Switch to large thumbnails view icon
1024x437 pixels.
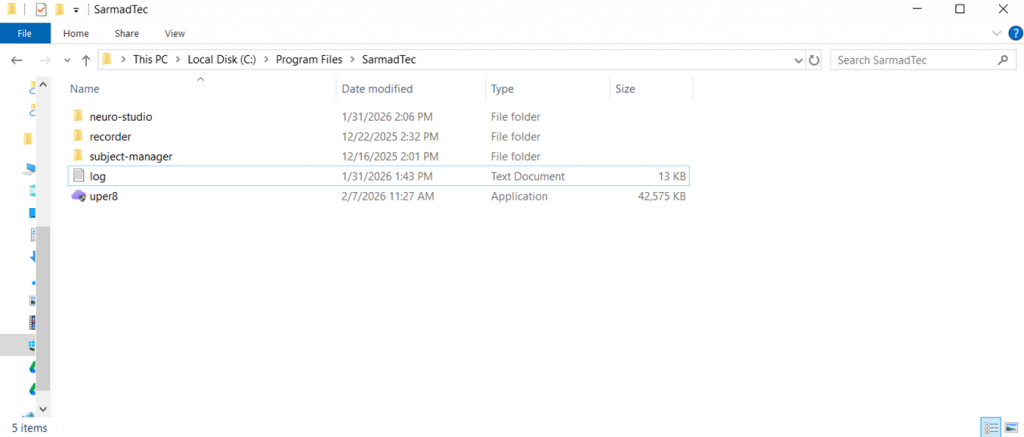pyautogui.click(x=1011, y=428)
